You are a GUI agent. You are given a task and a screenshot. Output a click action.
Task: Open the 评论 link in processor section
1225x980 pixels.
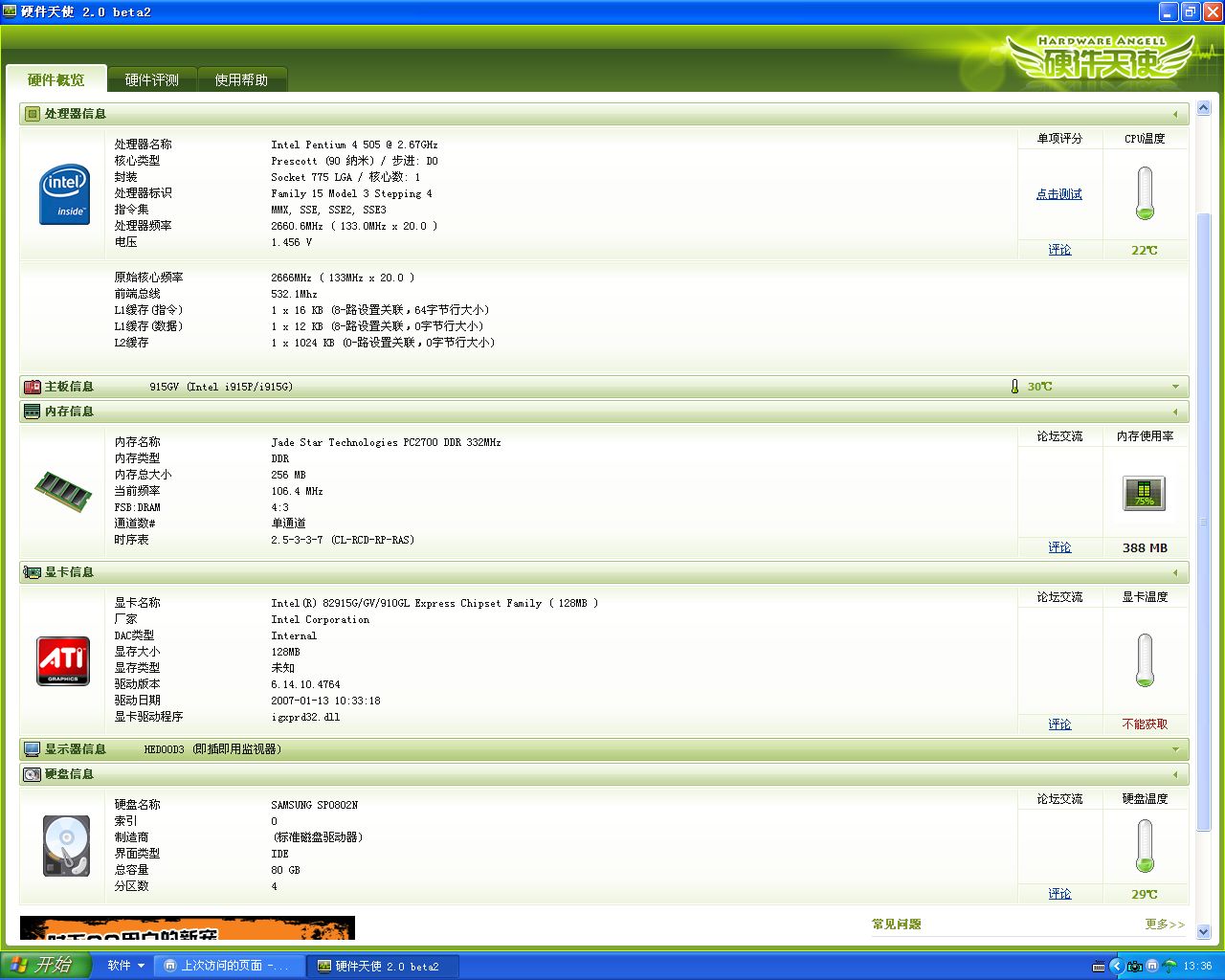(1059, 250)
